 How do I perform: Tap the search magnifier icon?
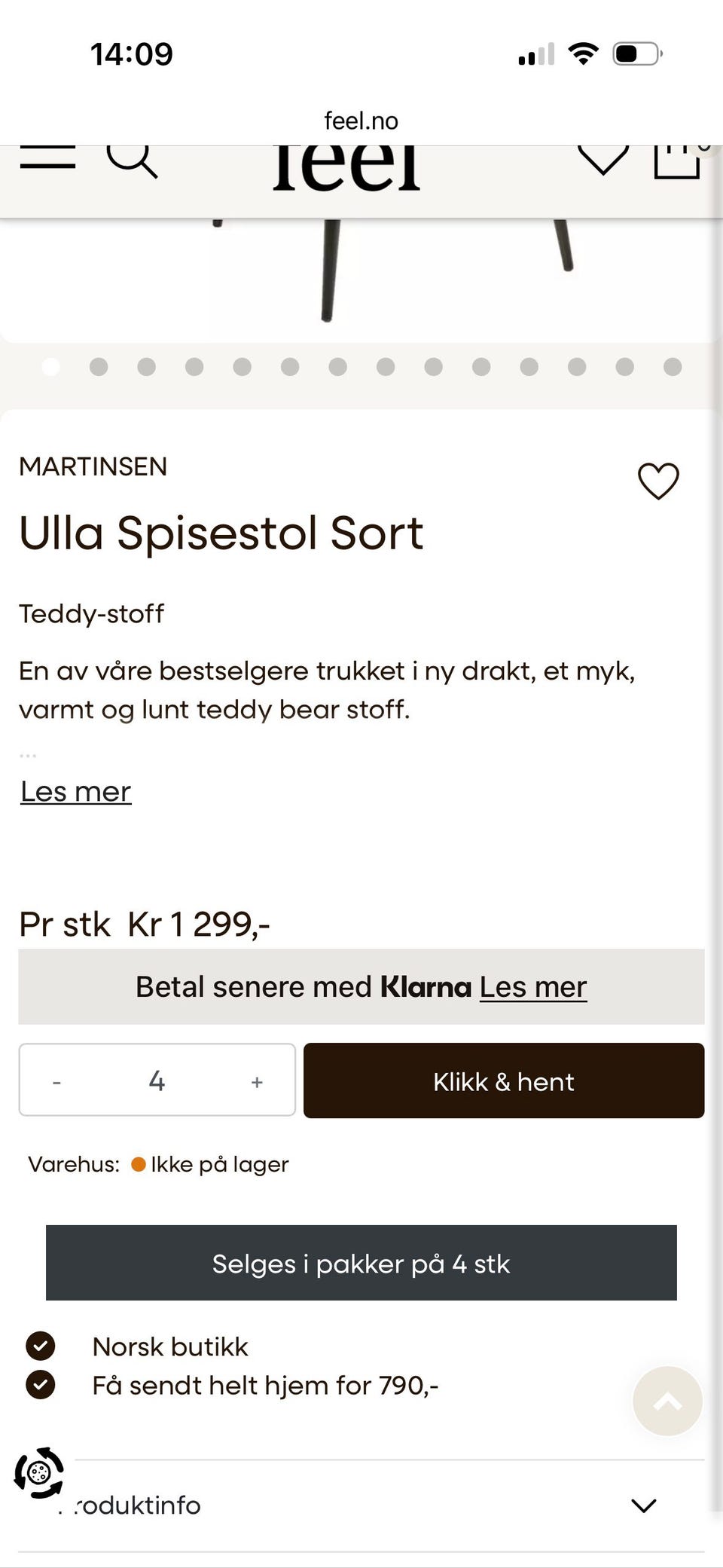click(132, 158)
